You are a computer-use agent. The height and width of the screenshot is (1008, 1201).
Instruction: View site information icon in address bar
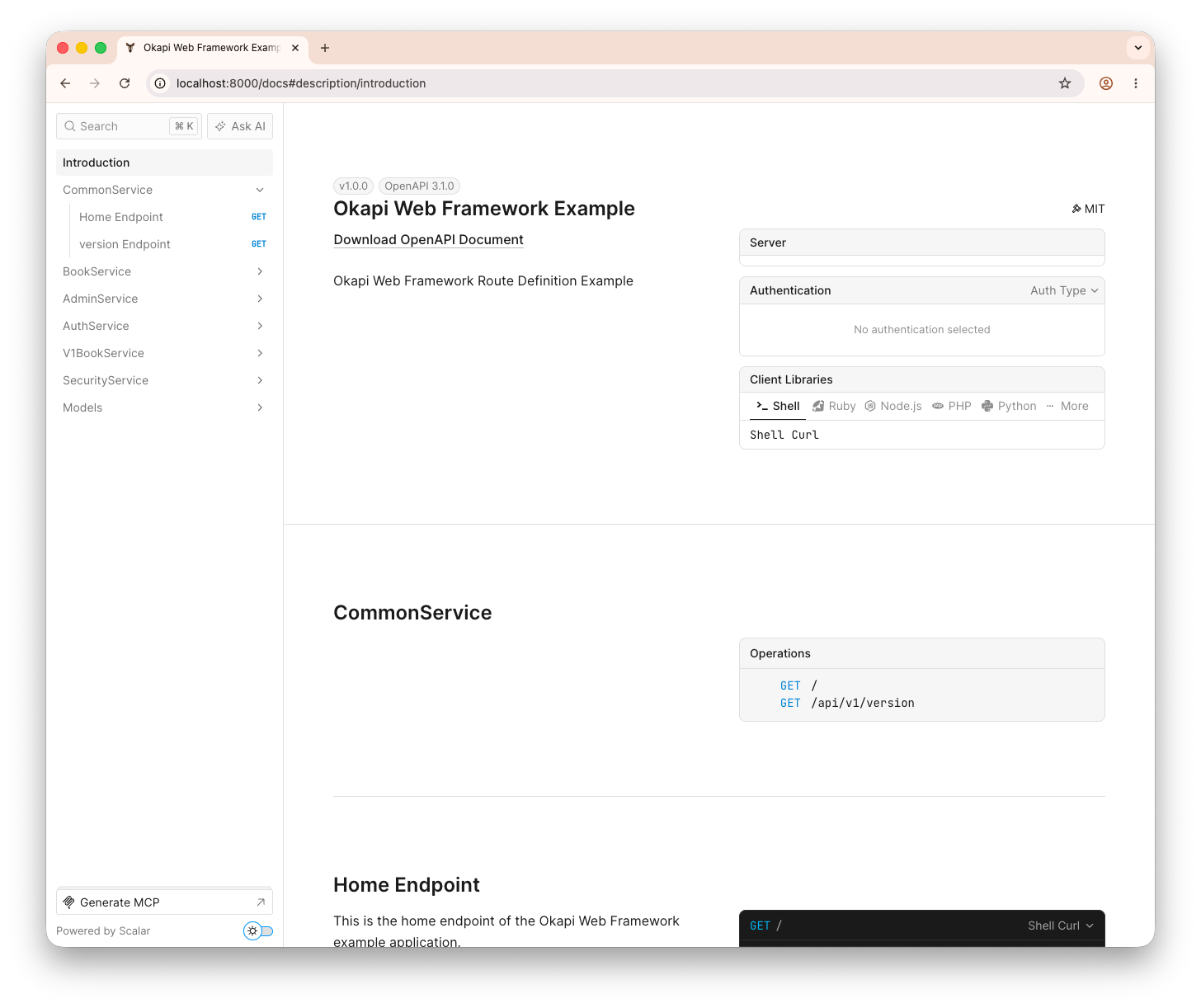pyautogui.click(x=161, y=83)
